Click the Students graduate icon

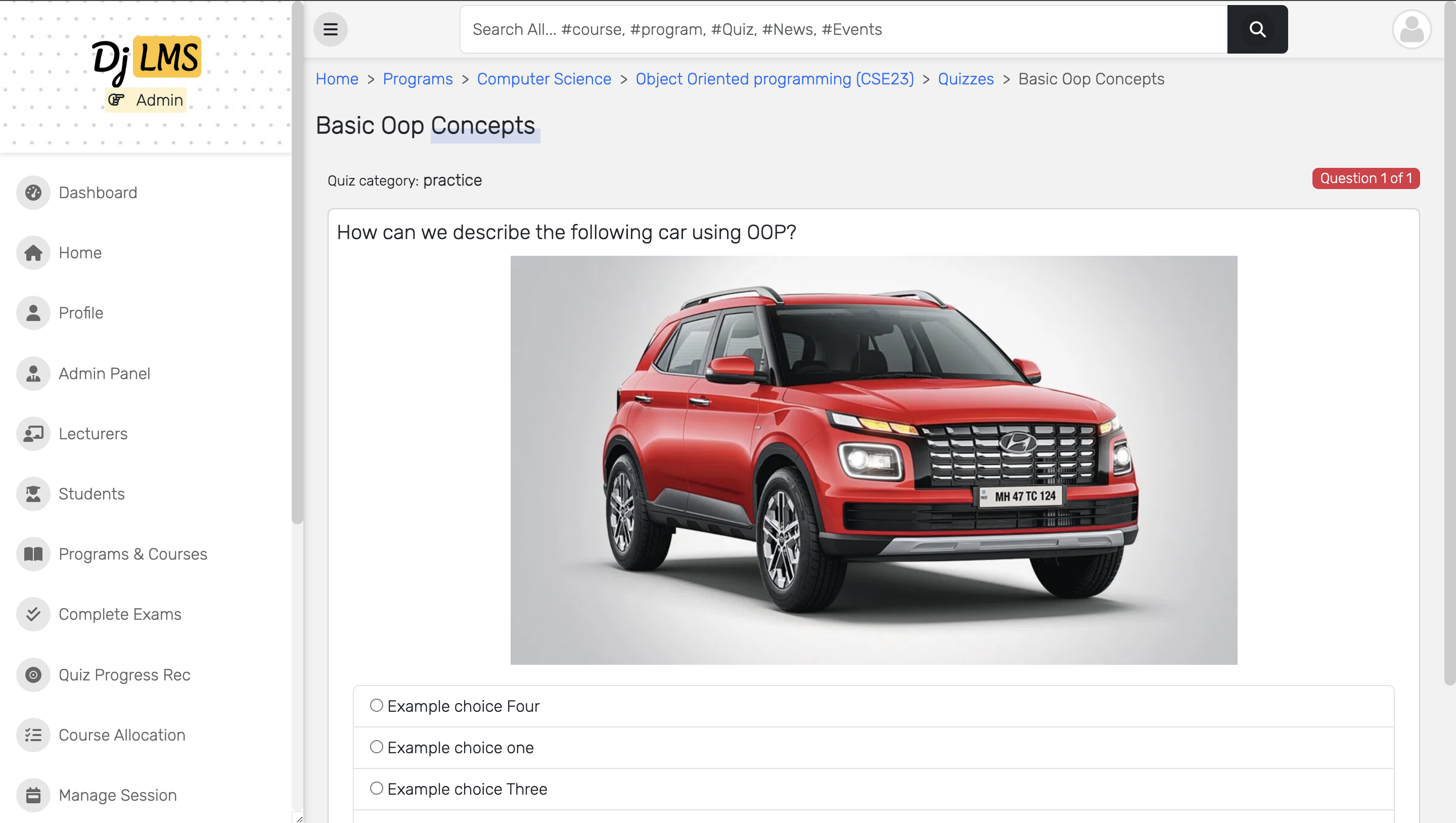pyautogui.click(x=33, y=494)
